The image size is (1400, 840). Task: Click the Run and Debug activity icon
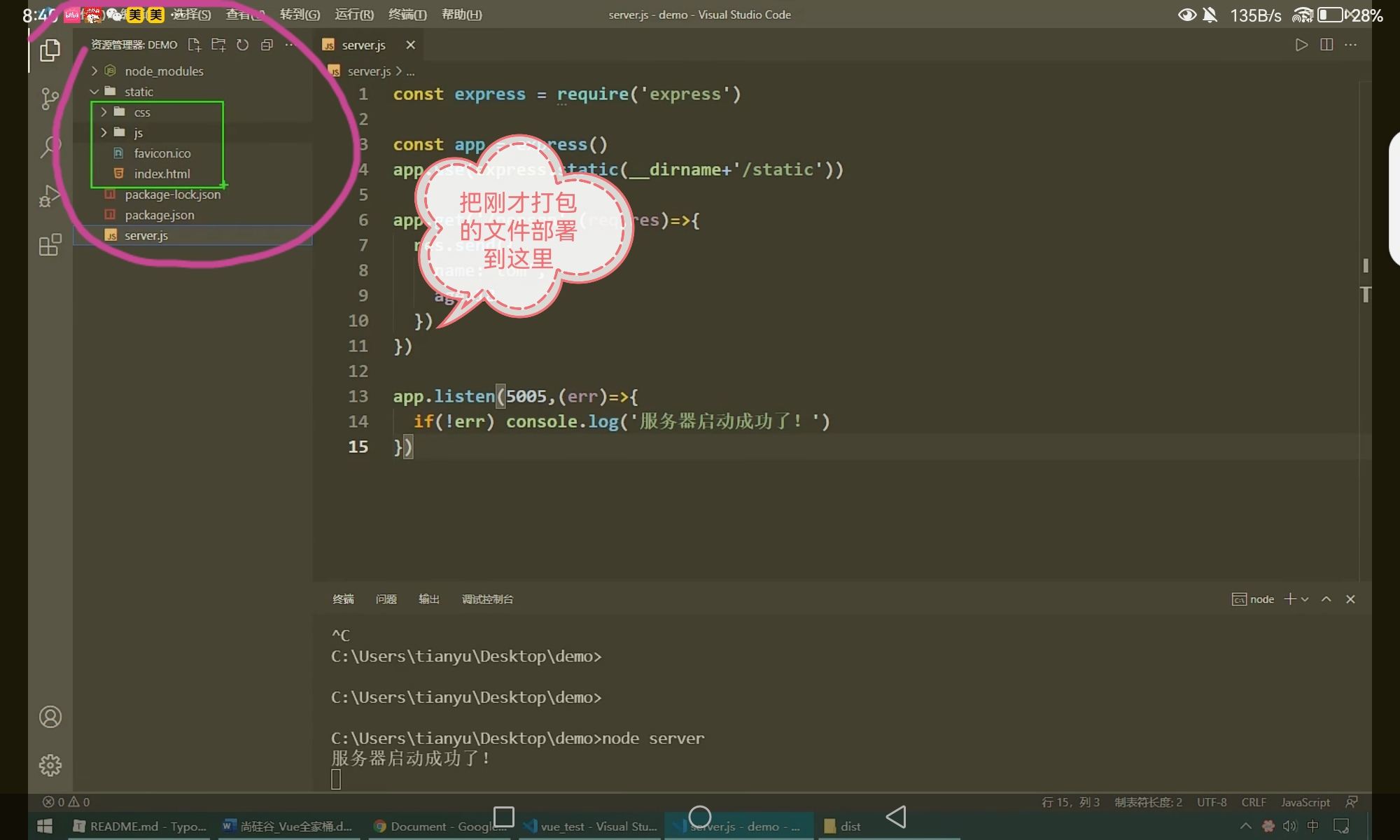(50, 196)
